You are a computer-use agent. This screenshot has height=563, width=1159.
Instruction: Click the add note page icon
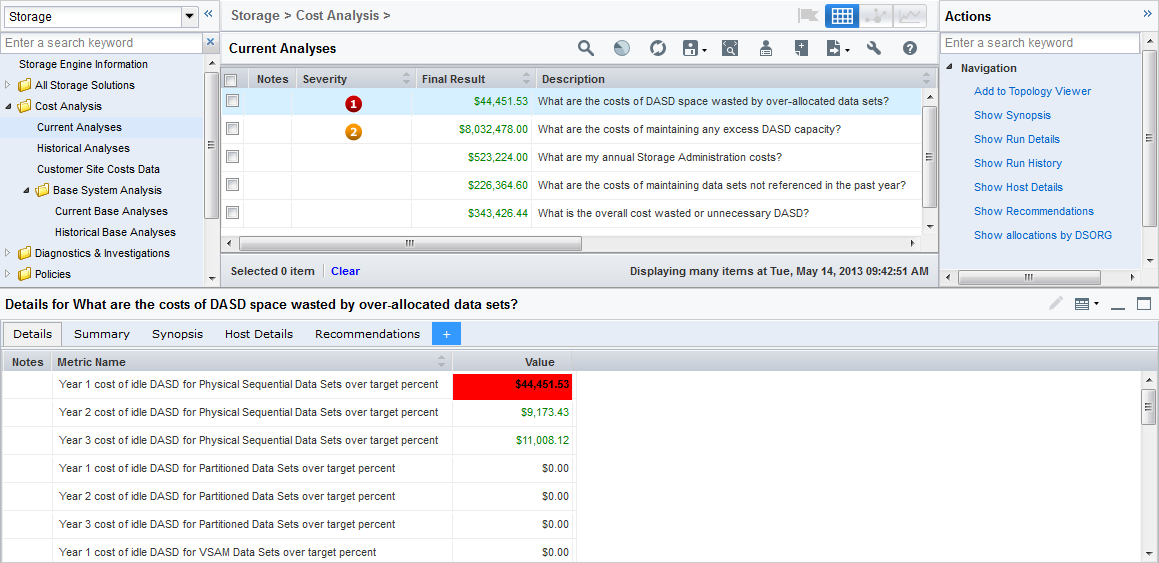point(801,49)
